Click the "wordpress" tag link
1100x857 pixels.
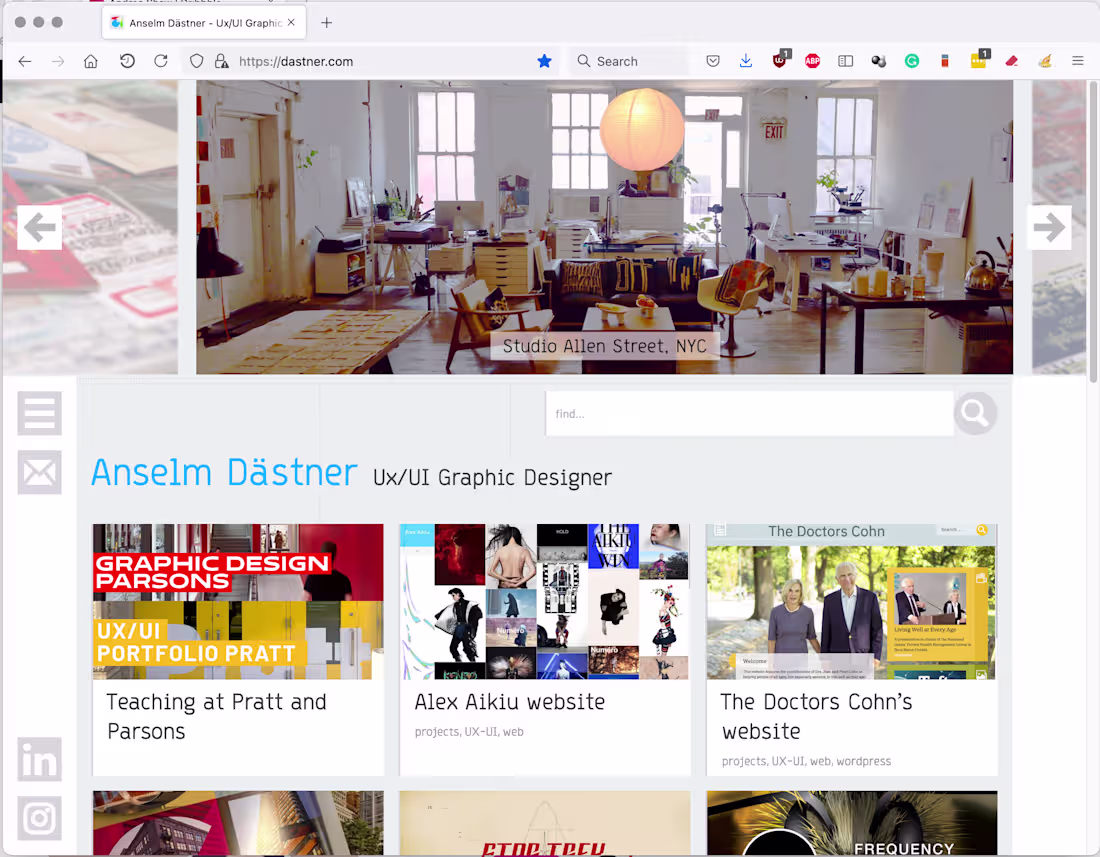(x=862, y=761)
